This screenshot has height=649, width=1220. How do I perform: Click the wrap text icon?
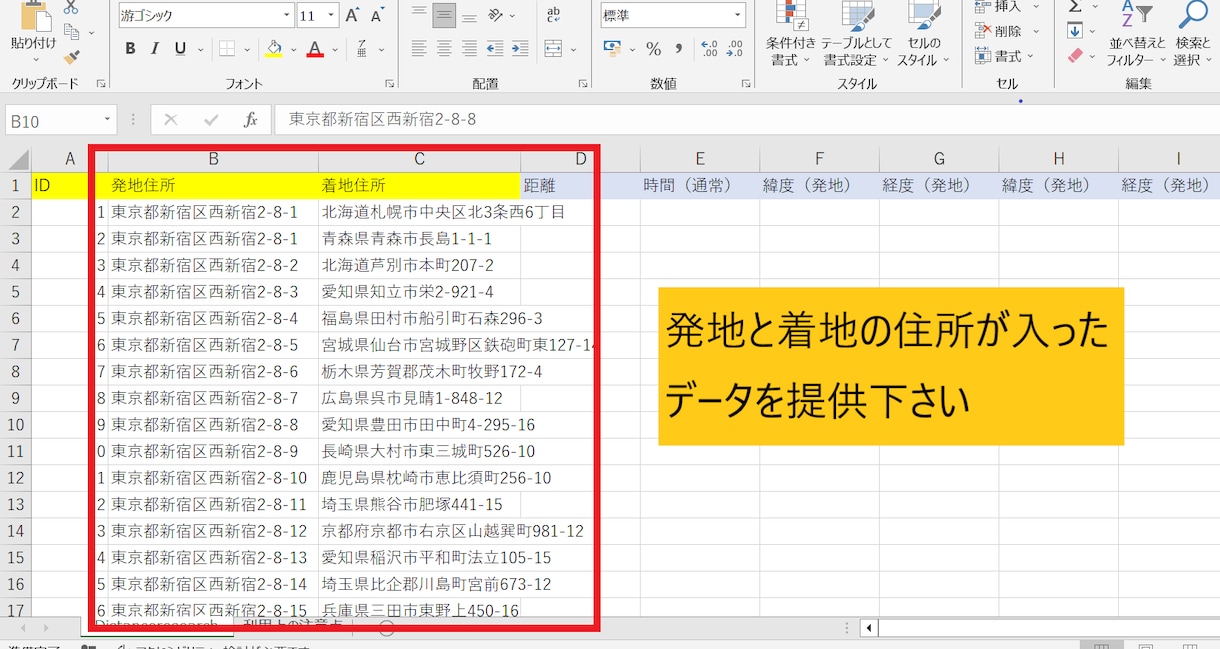pos(553,16)
